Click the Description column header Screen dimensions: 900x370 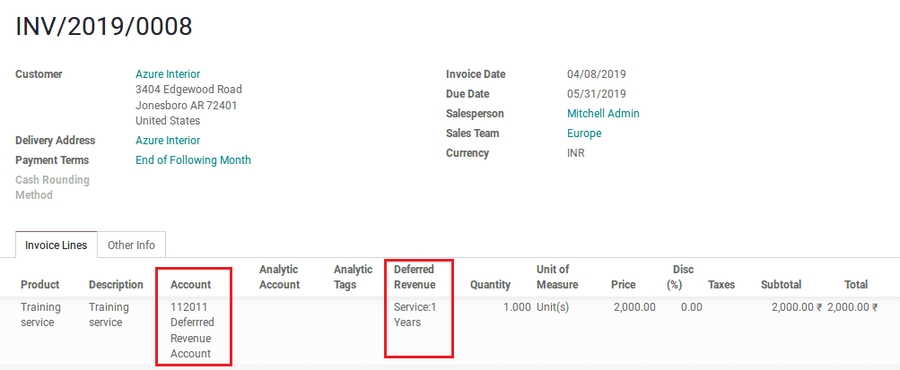116,285
